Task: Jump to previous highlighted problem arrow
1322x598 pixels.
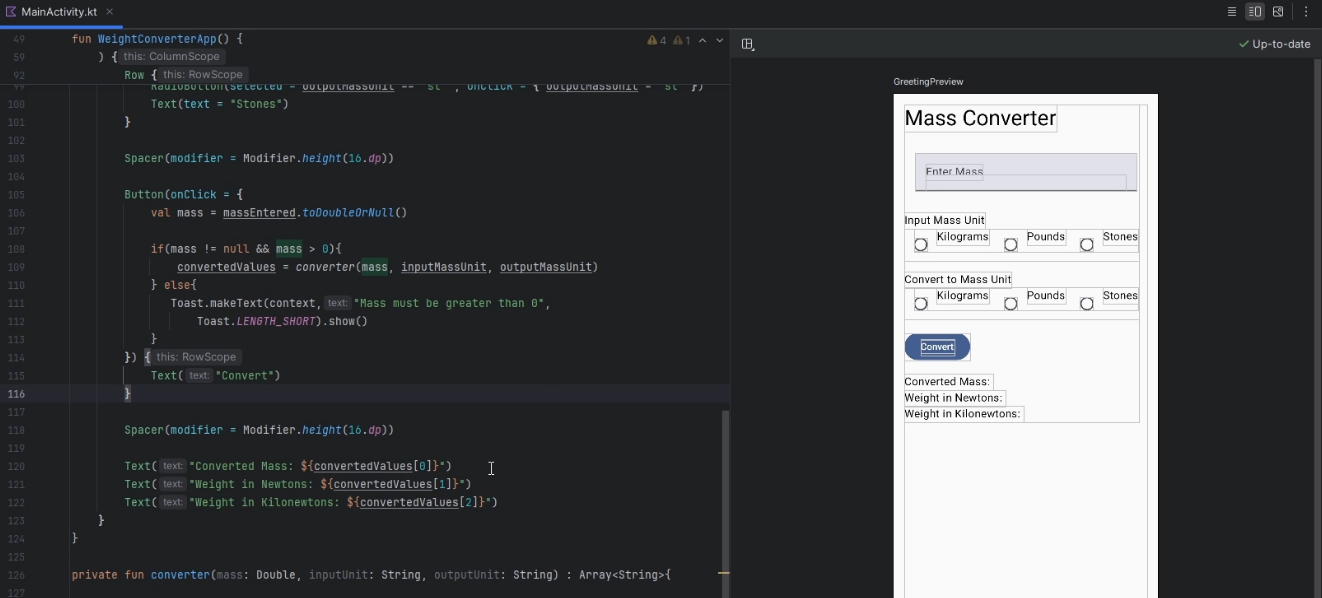Action: (702, 41)
